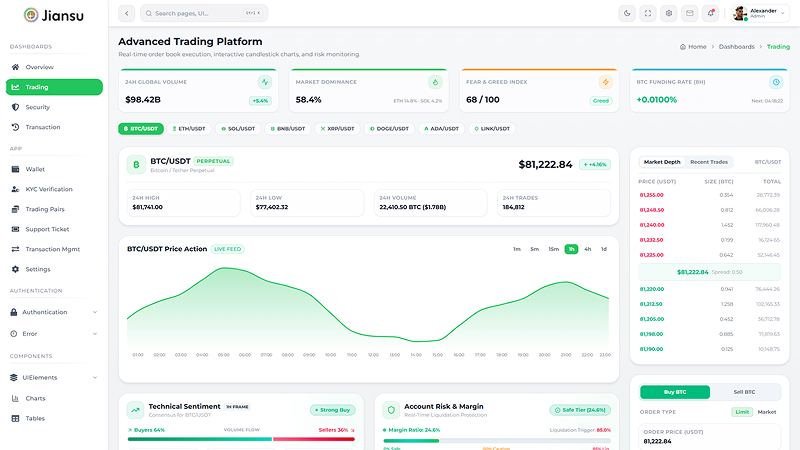Open Security sidebar item
Image resolution: width=800 pixels, height=450 pixels.
pos(54,107)
